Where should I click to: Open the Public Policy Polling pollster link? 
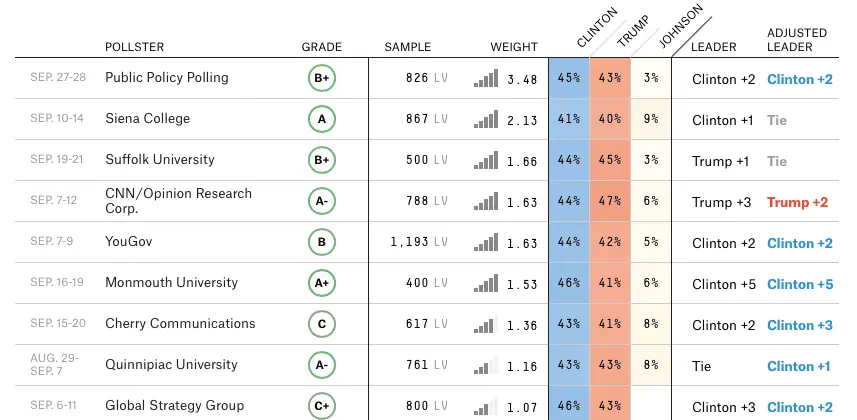[x=167, y=78]
